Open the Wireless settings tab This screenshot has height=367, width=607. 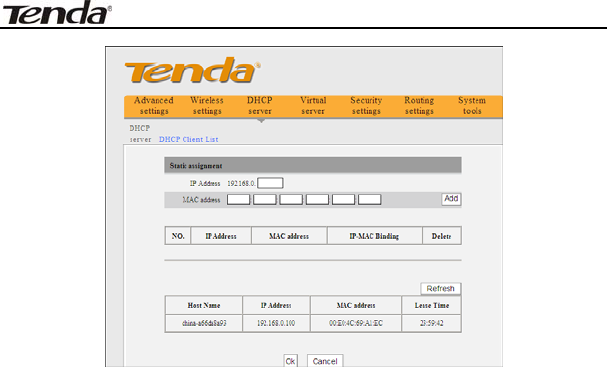point(207,106)
